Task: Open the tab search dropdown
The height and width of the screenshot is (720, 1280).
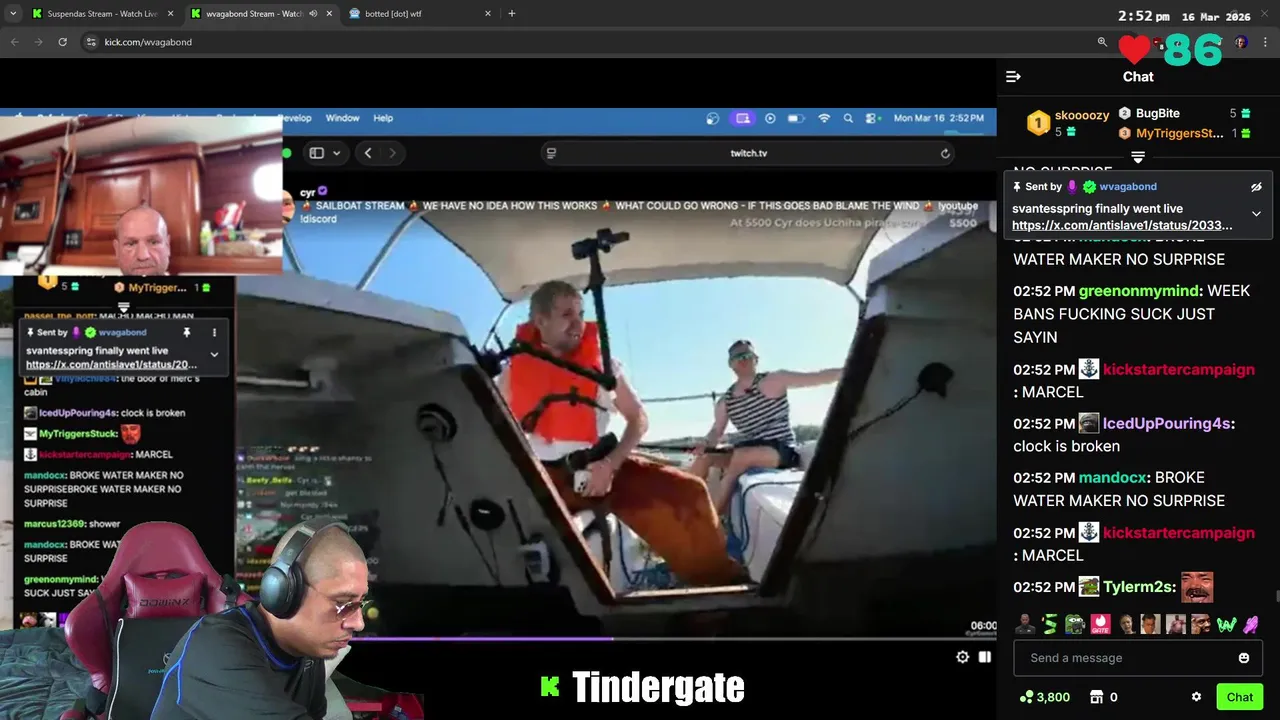Action: click(13, 14)
